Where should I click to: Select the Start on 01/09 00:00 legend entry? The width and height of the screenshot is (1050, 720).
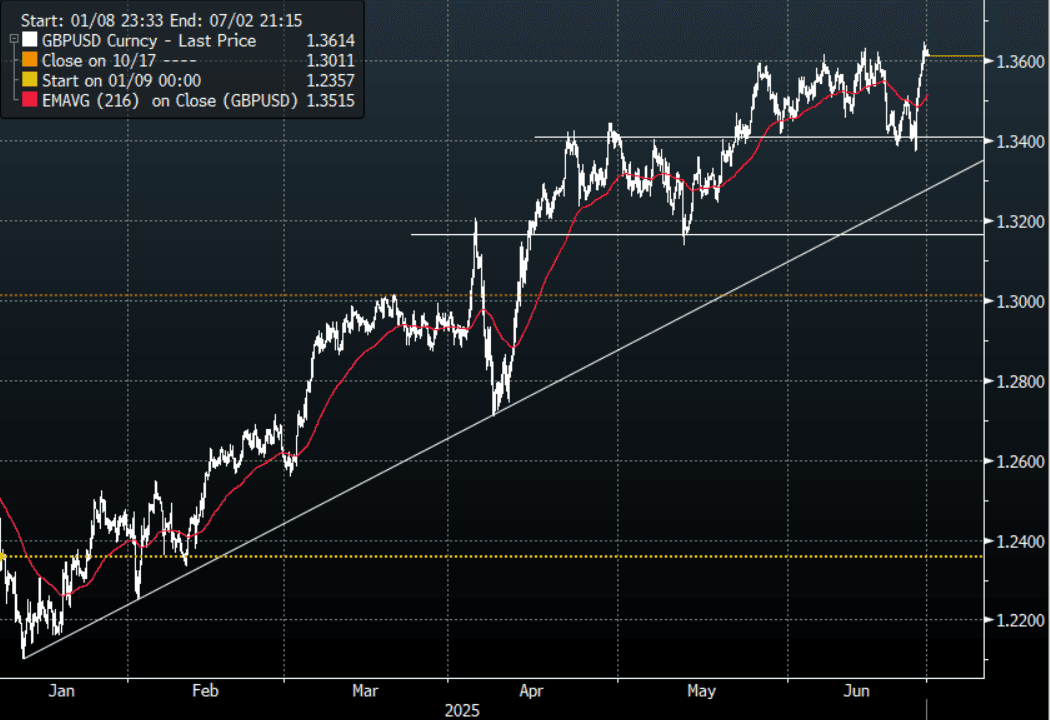[122, 81]
